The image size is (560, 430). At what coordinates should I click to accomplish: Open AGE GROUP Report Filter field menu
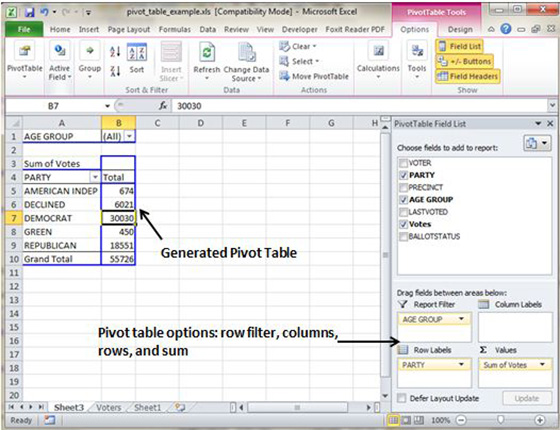[461, 319]
